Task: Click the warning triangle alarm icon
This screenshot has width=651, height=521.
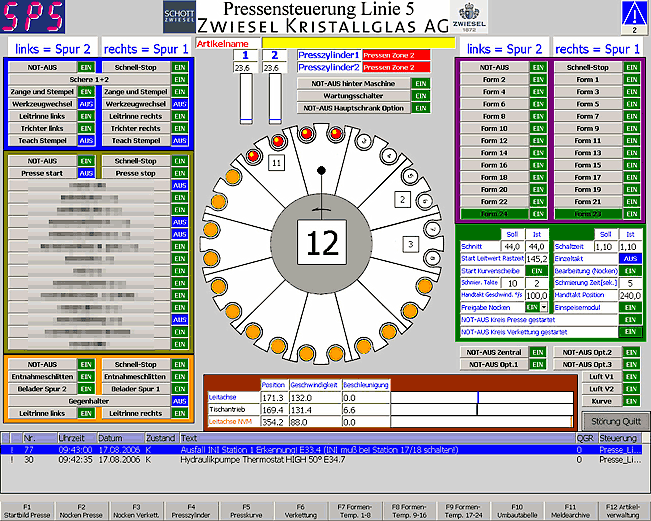Action: point(634,14)
